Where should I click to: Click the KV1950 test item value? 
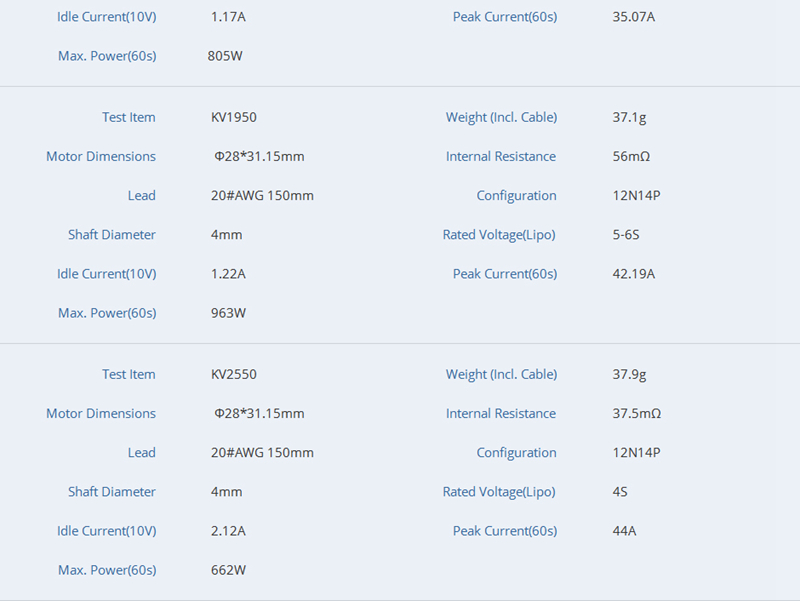(x=234, y=117)
